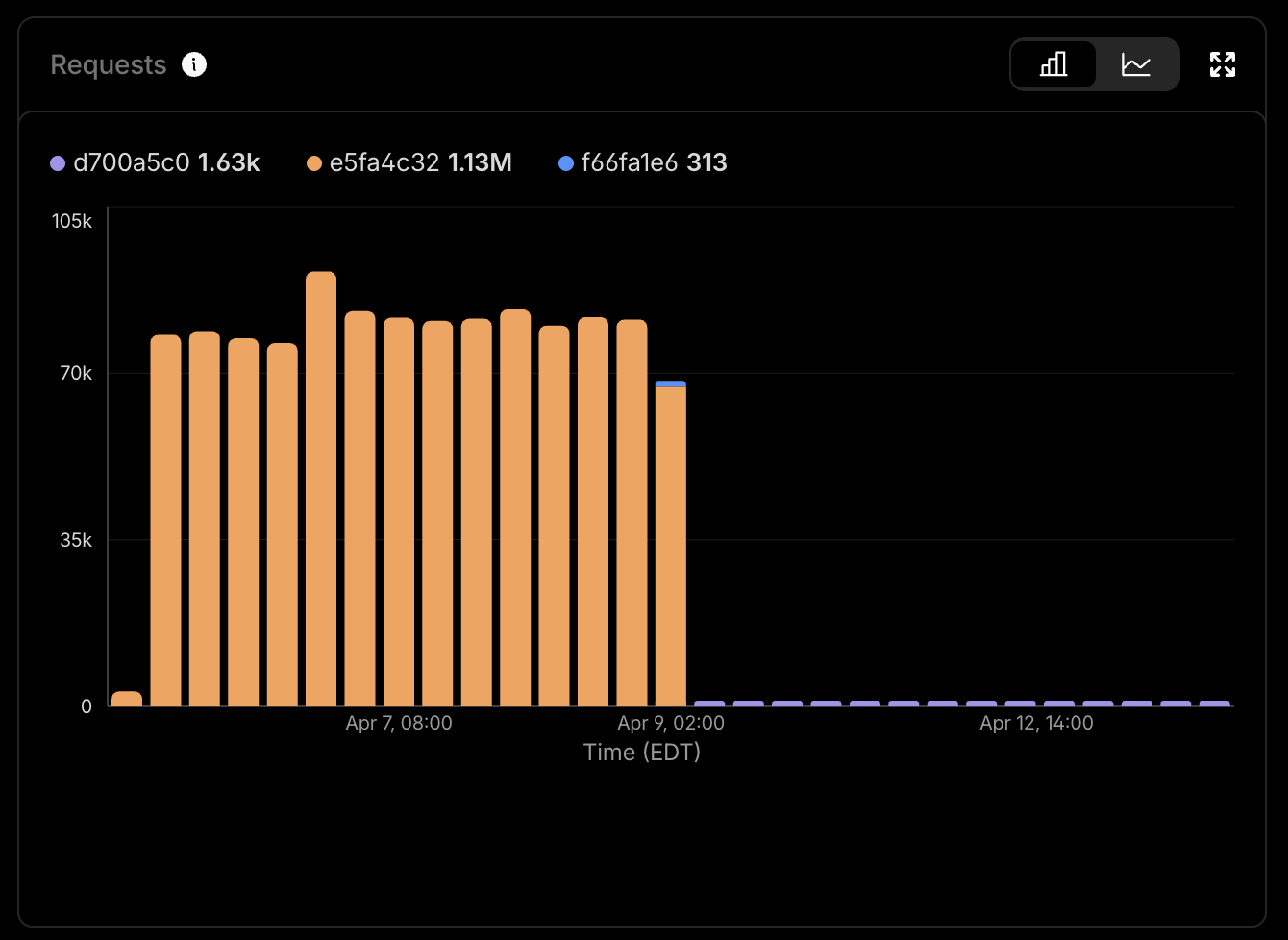Open the Requests info tooltip icon

point(193,64)
